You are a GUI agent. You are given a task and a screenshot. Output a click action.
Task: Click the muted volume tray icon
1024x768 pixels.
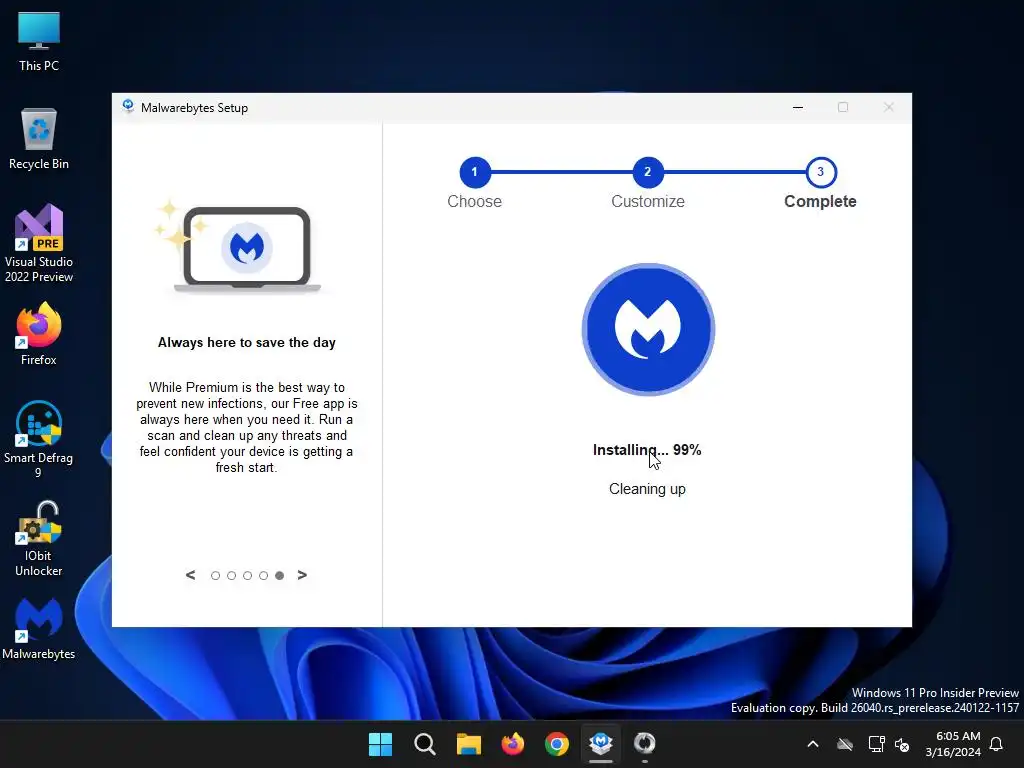click(902, 744)
